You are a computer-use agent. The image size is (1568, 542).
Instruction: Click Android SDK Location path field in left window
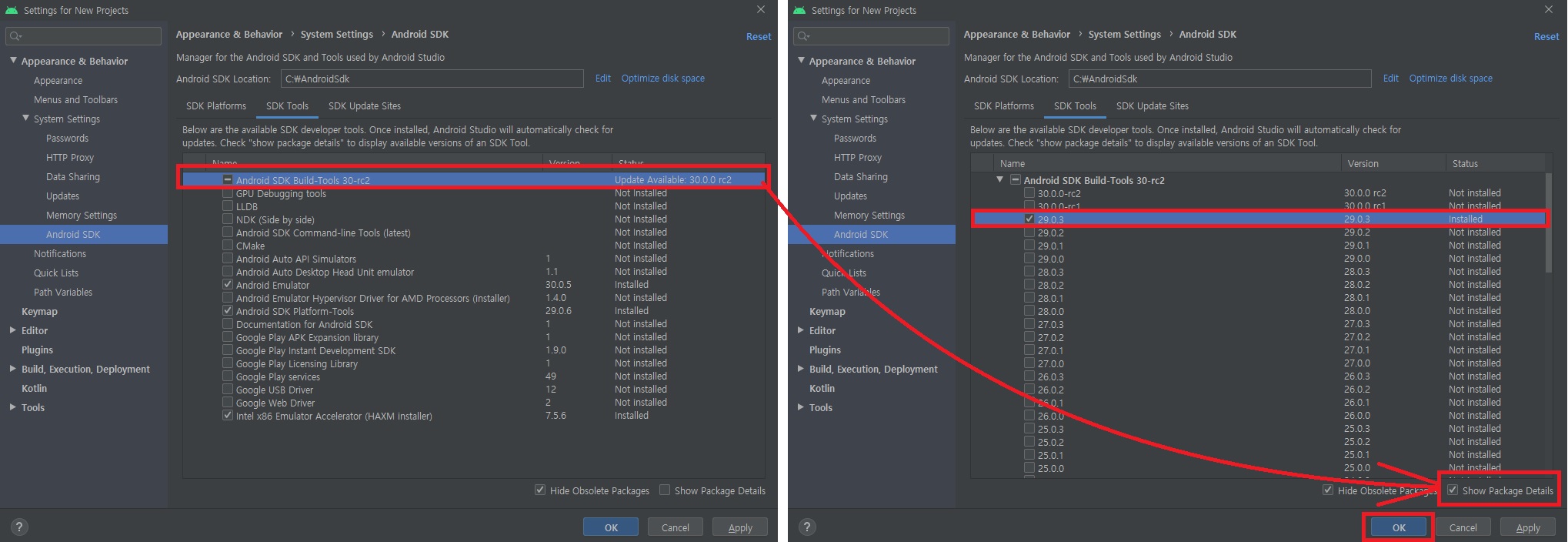pyautogui.click(x=432, y=79)
